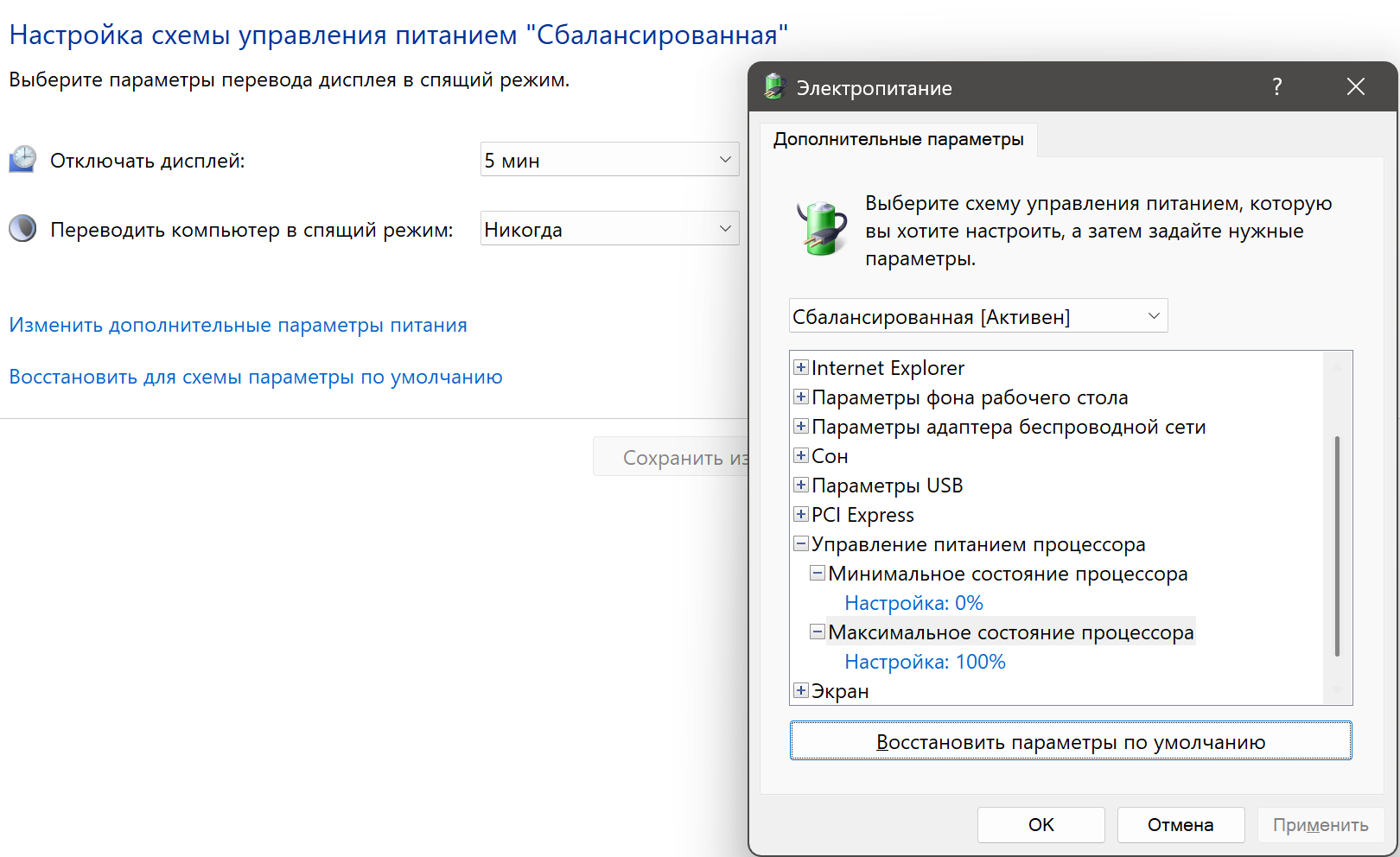Expand the Сон settings node

coord(801,456)
